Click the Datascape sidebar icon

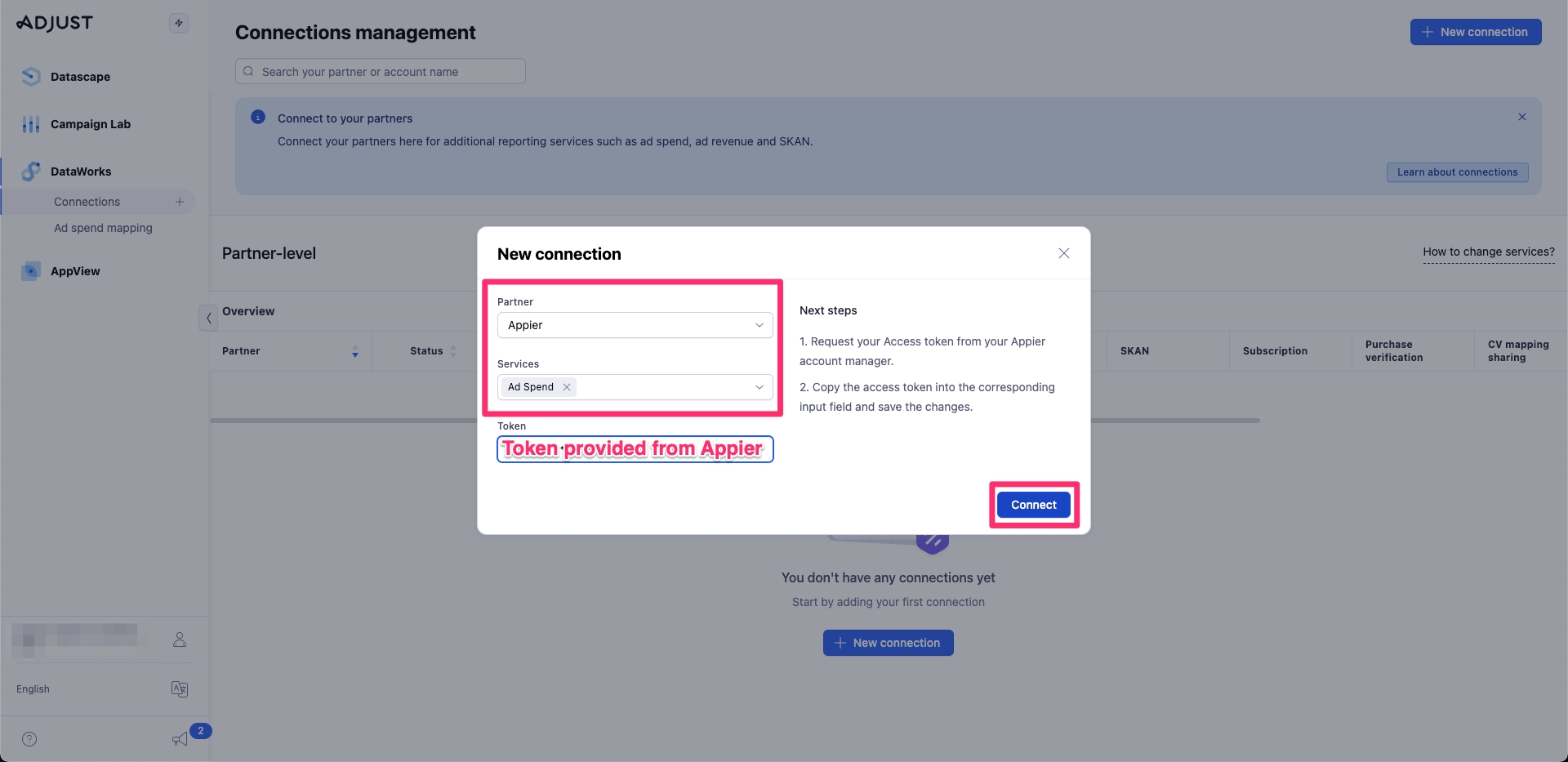pyautogui.click(x=31, y=77)
